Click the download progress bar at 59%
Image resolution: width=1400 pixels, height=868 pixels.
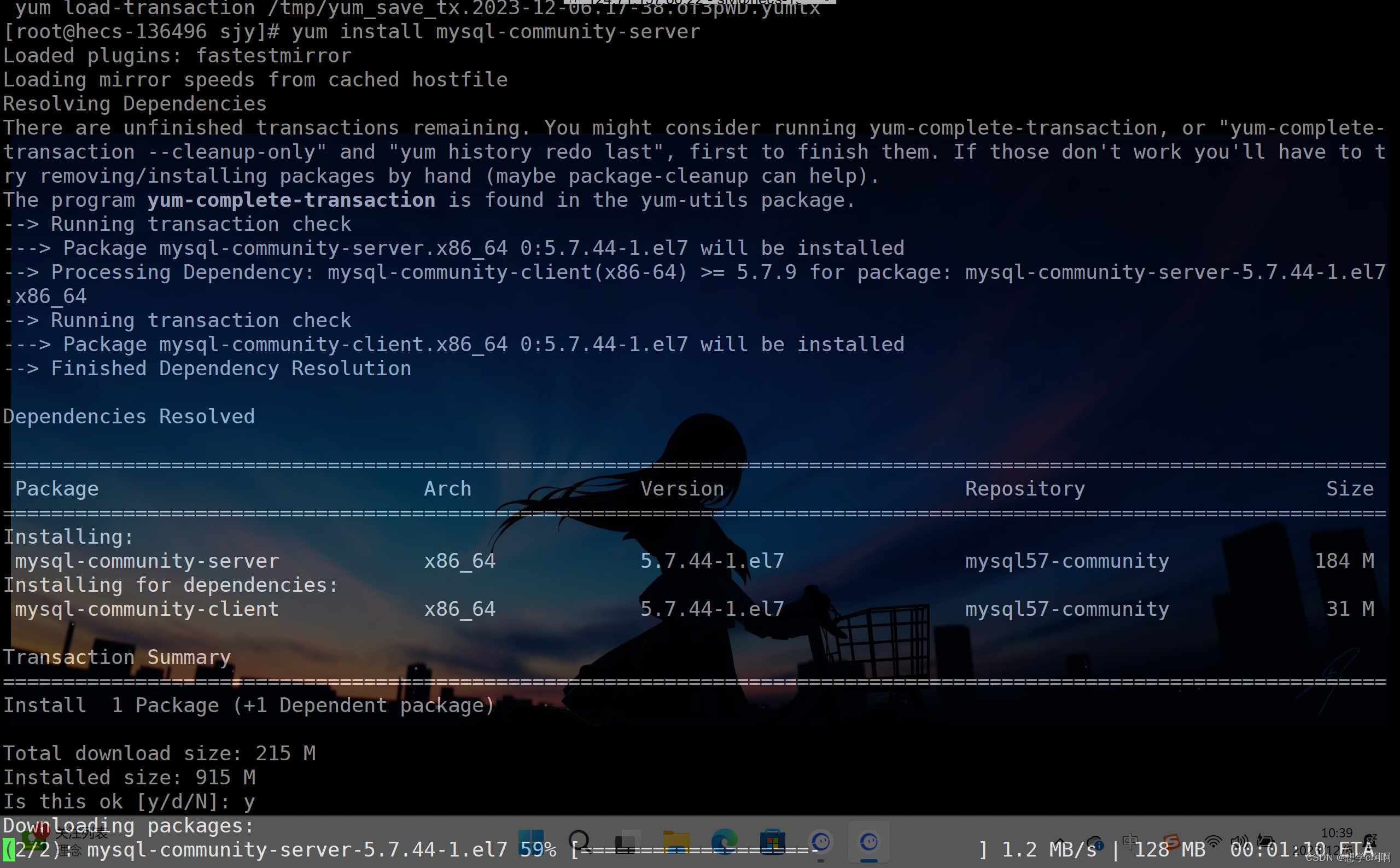coord(779,849)
